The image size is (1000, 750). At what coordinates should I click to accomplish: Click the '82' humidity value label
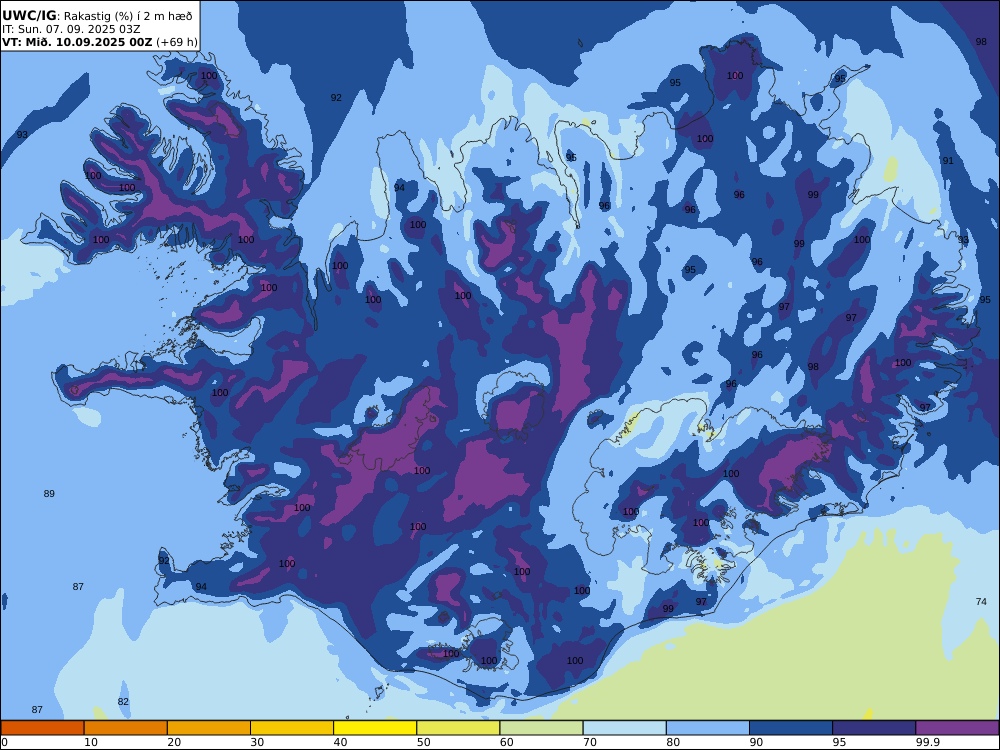[123, 702]
